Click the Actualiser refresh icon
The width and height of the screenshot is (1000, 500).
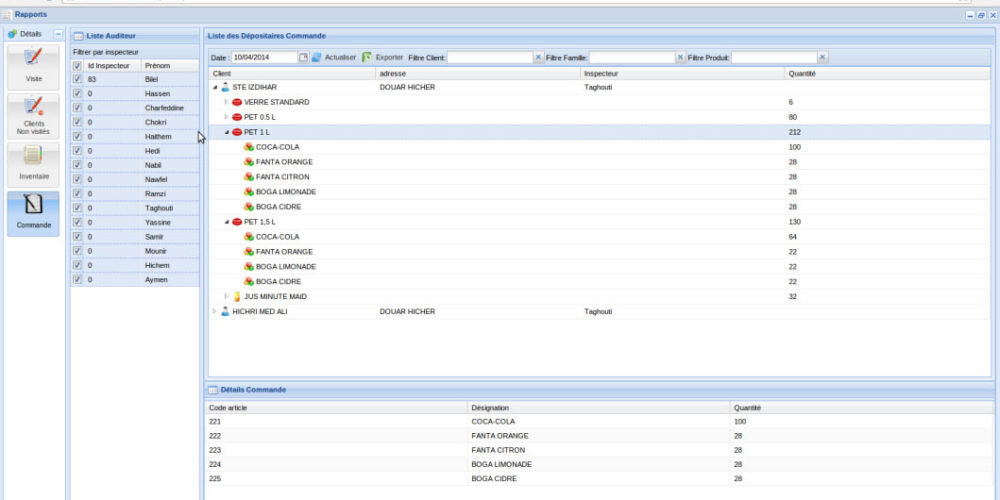316,58
